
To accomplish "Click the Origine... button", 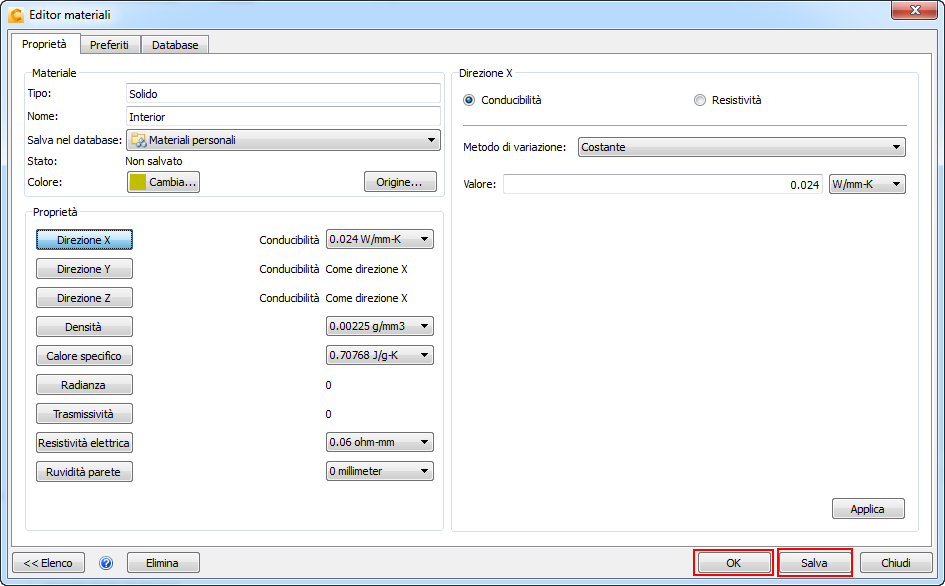I will pos(400,182).
